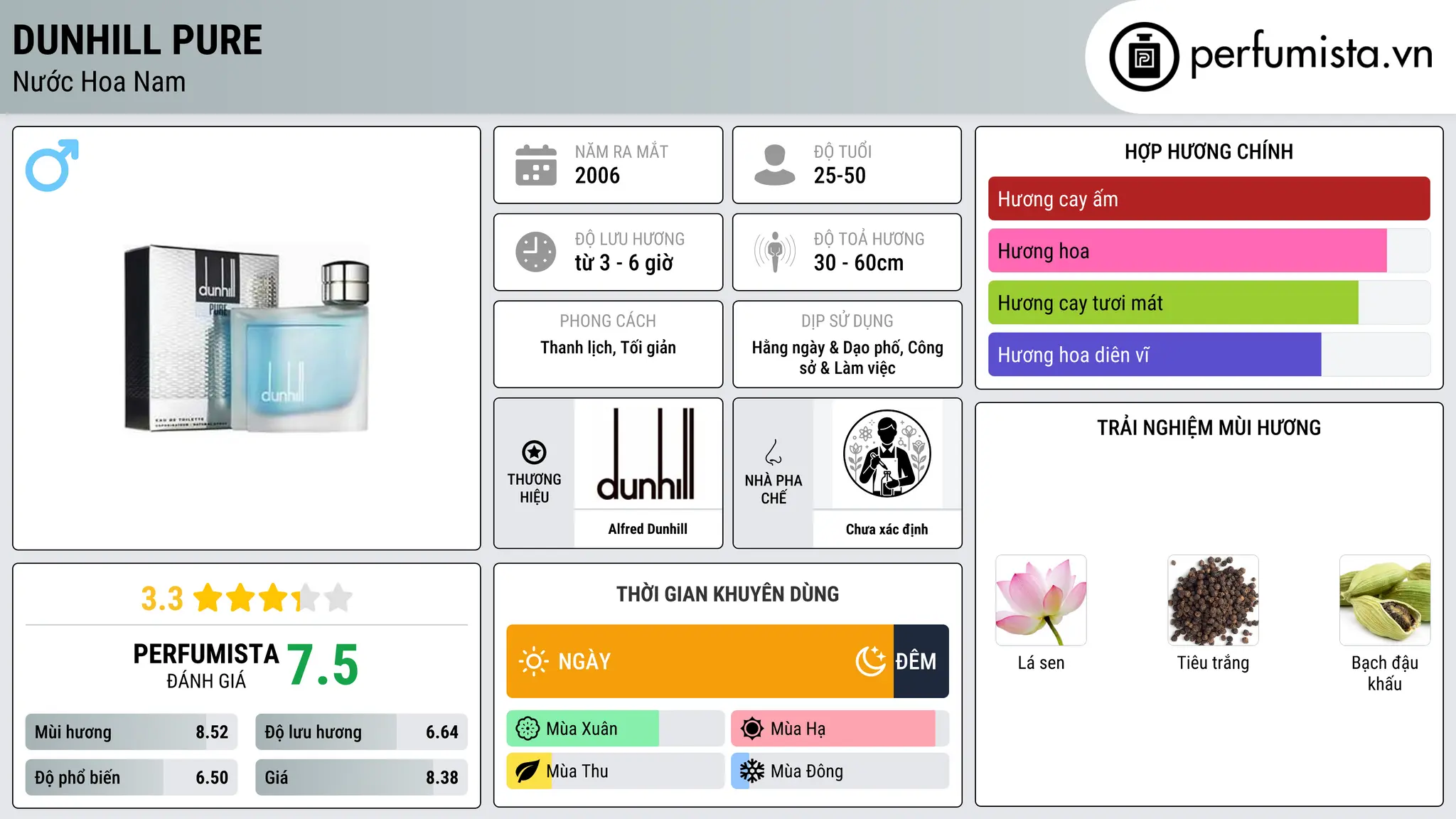Click the orange Ngày usage bar

[x=700, y=661]
